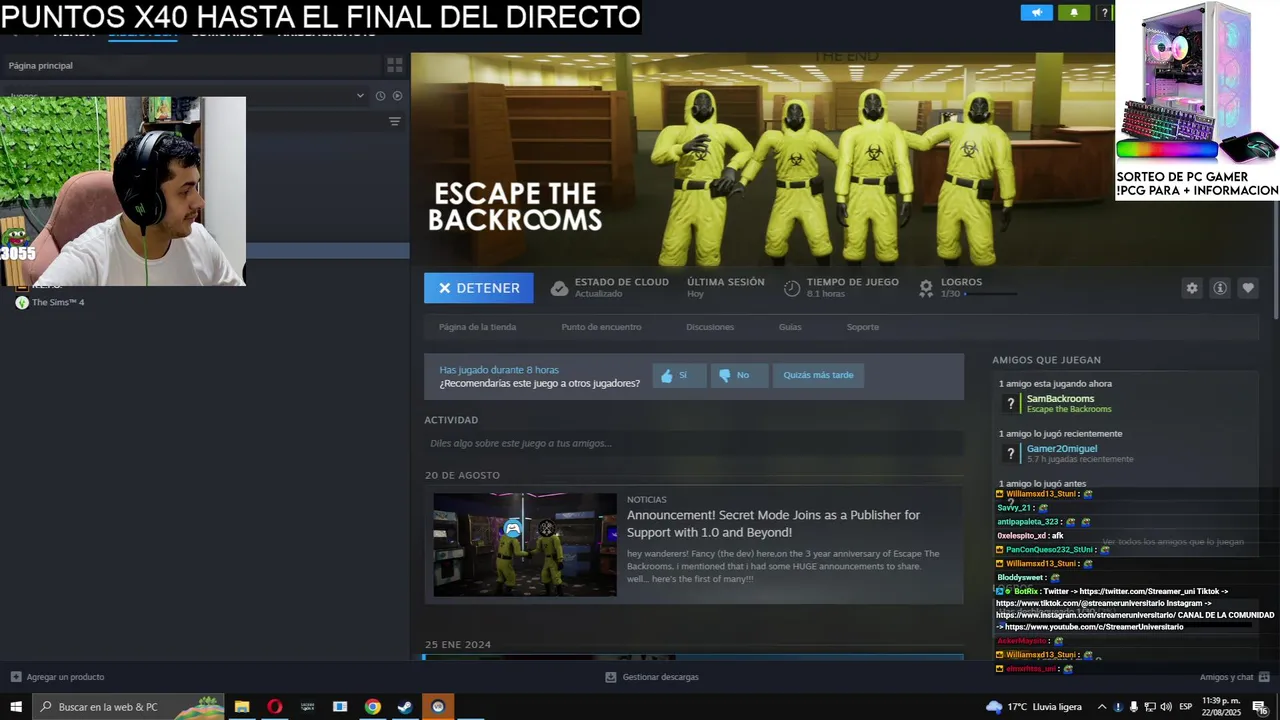Click the Logros achievements gear icon

coord(926,288)
